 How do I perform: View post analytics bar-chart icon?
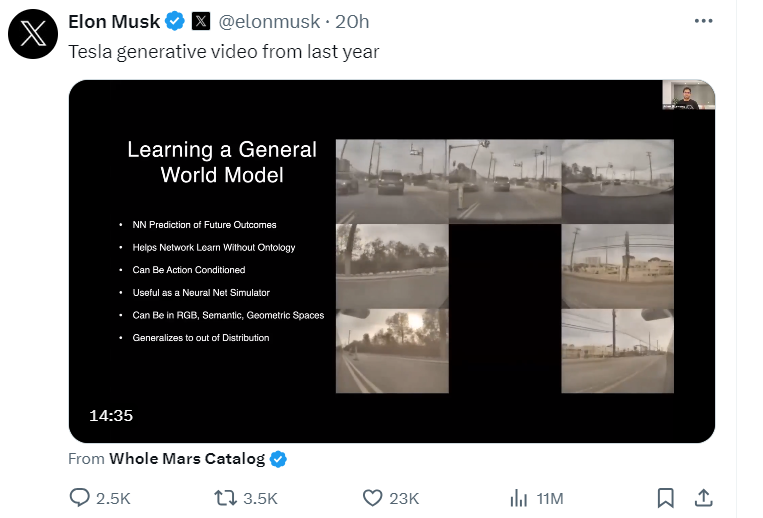click(518, 497)
